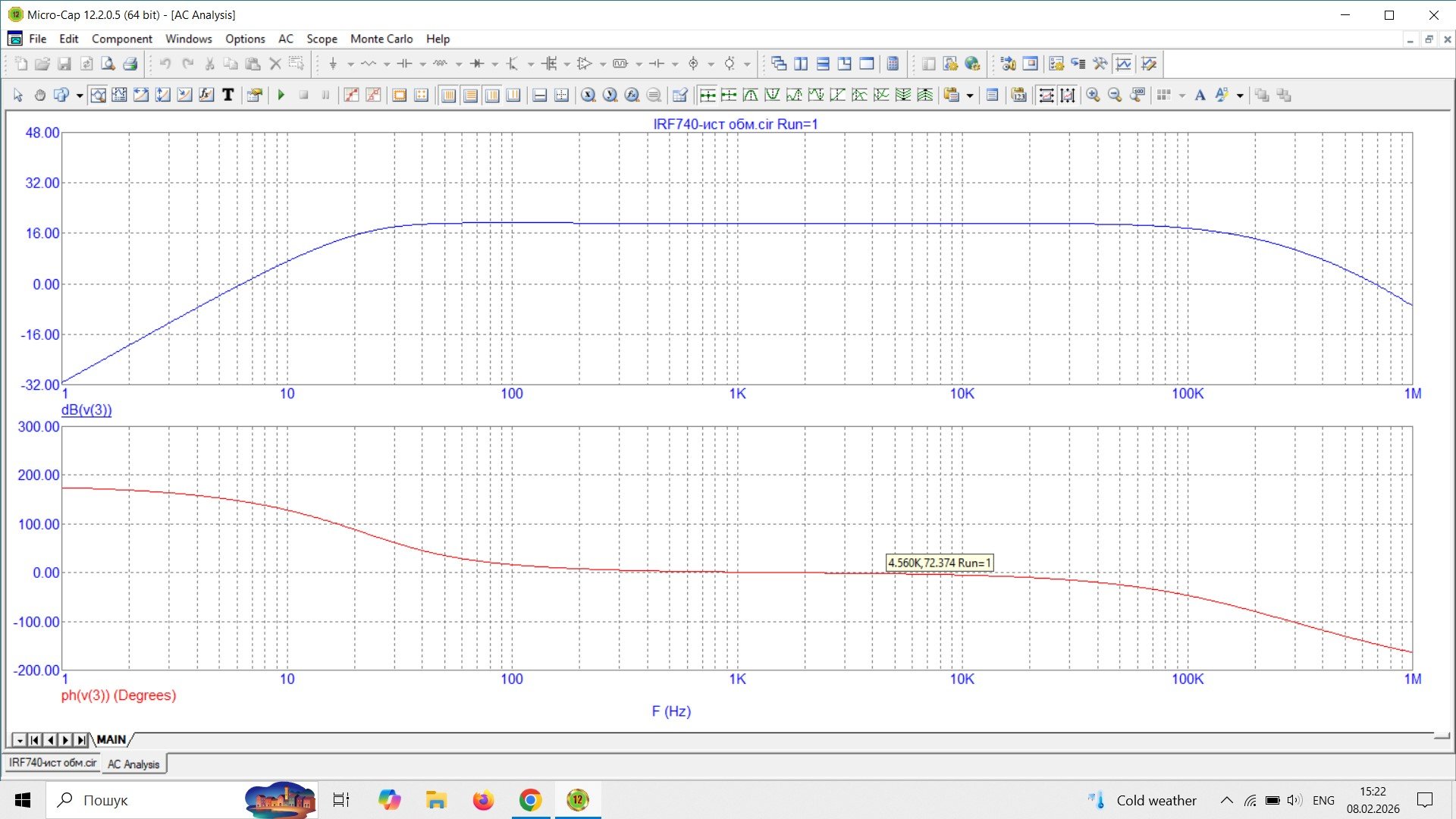Viewport: 1456px width, 819px height.
Task: Open the clipboard paste dropdown arrow
Action: pos(970,96)
